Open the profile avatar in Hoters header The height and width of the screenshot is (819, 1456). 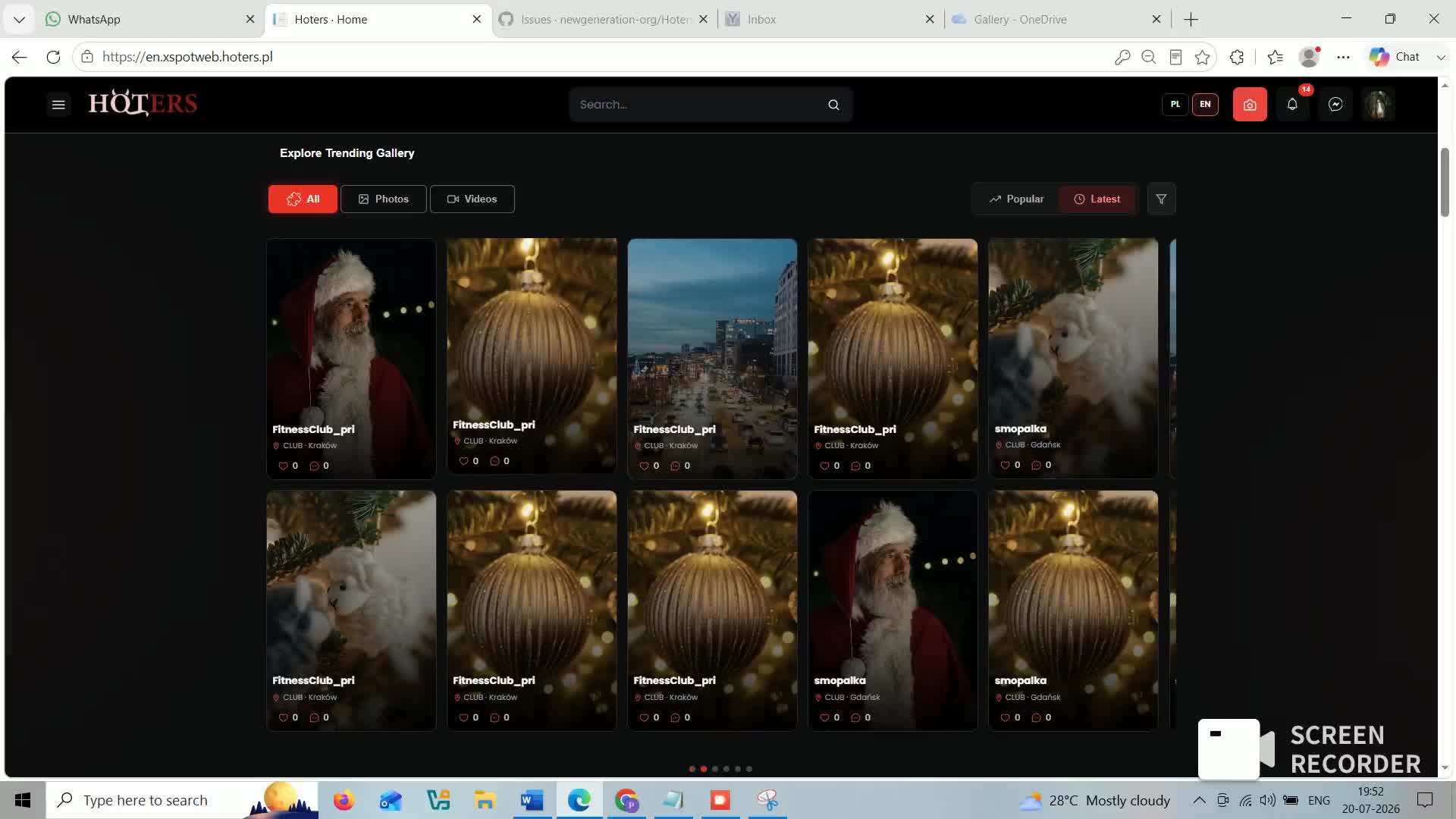[1378, 105]
